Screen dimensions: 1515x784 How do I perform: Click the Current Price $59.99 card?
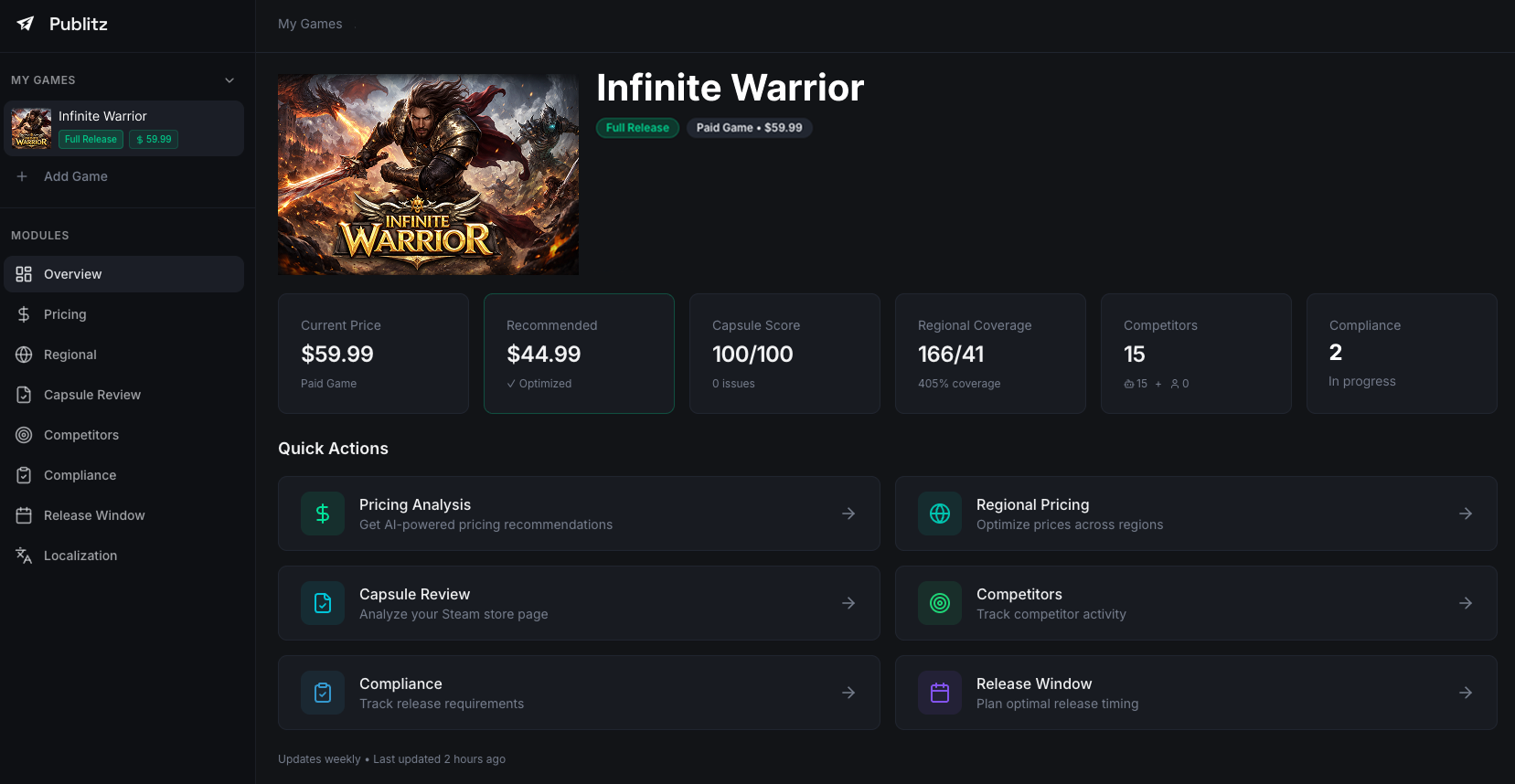[x=373, y=354]
